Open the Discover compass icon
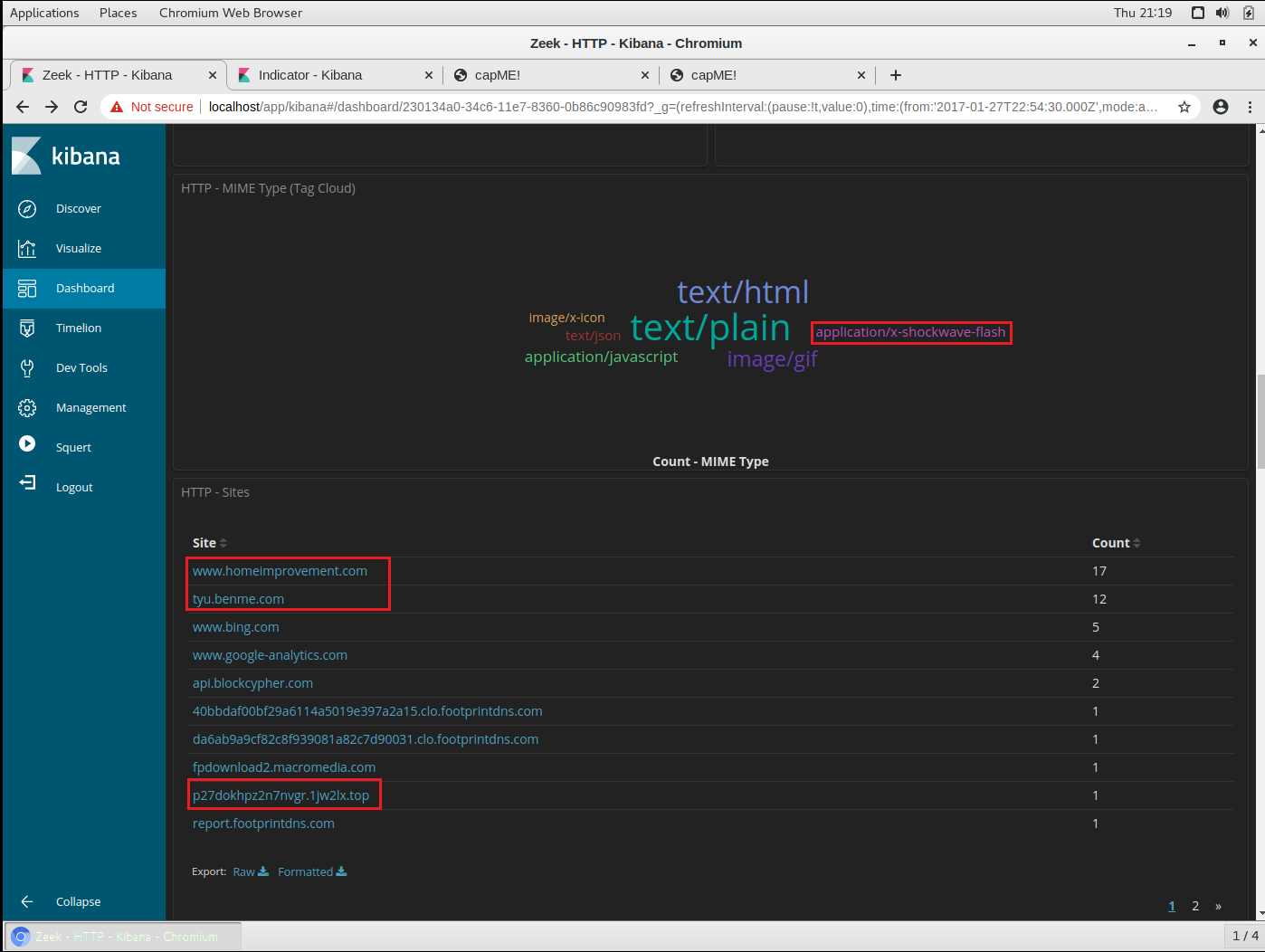The image size is (1265, 952). [x=27, y=209]
